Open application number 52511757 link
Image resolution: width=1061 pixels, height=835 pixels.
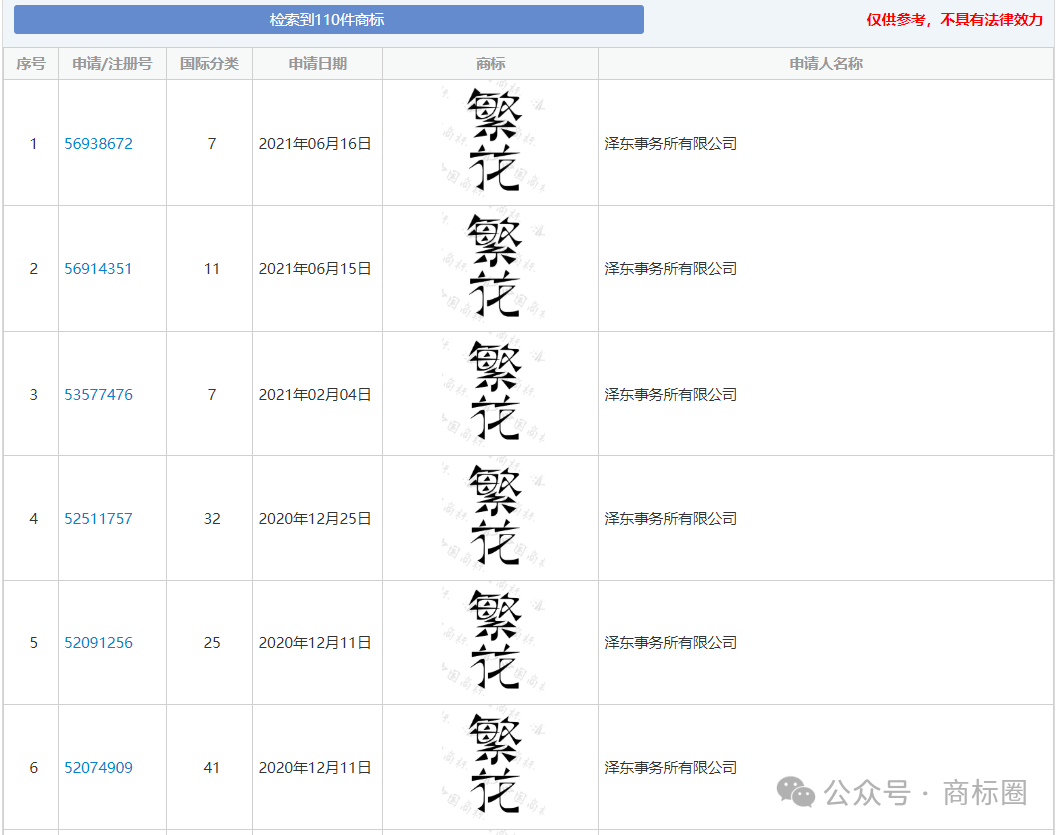point(98,519)
